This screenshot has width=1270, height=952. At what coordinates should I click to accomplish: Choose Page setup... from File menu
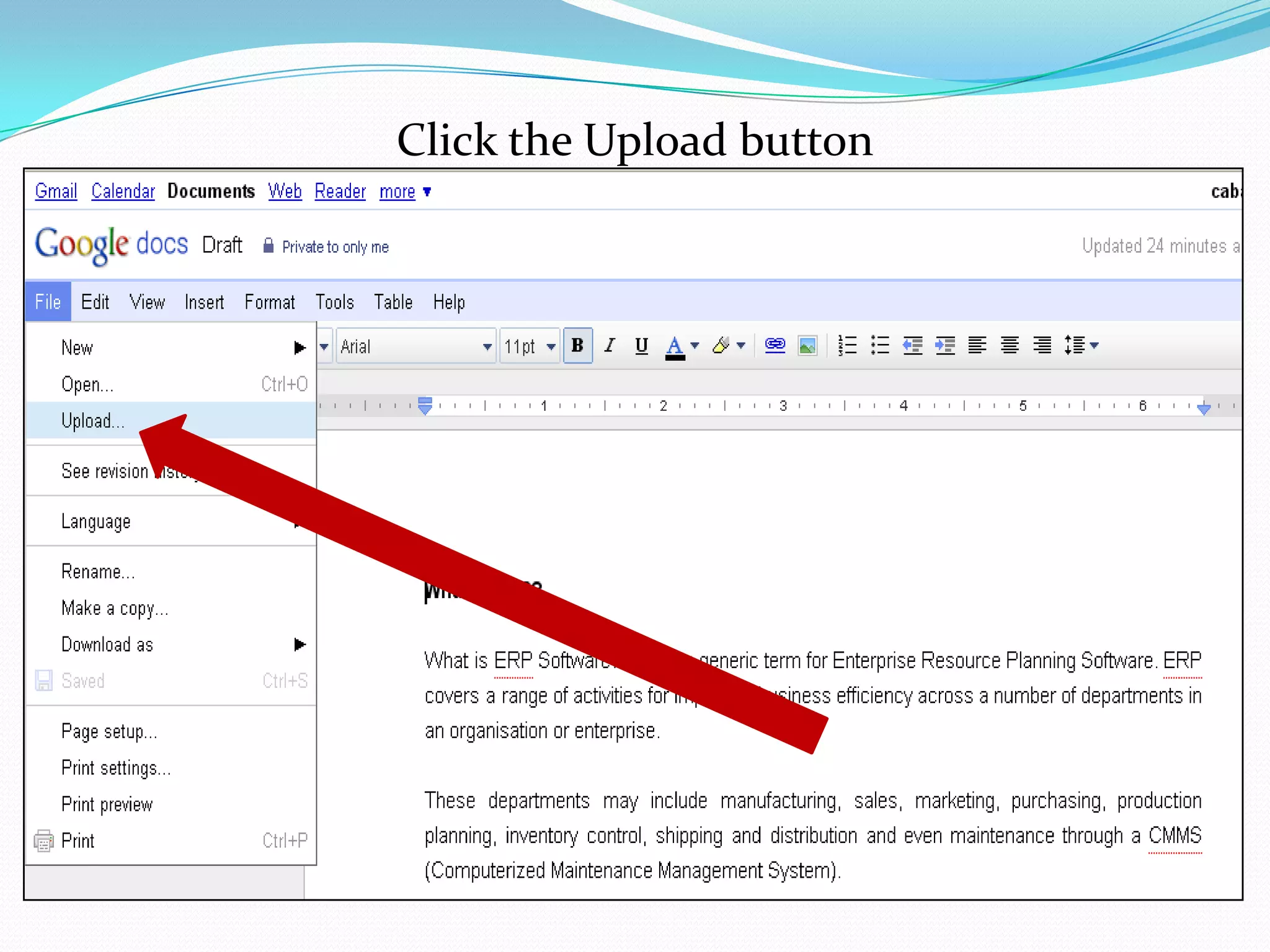click(x=171, y=731)
